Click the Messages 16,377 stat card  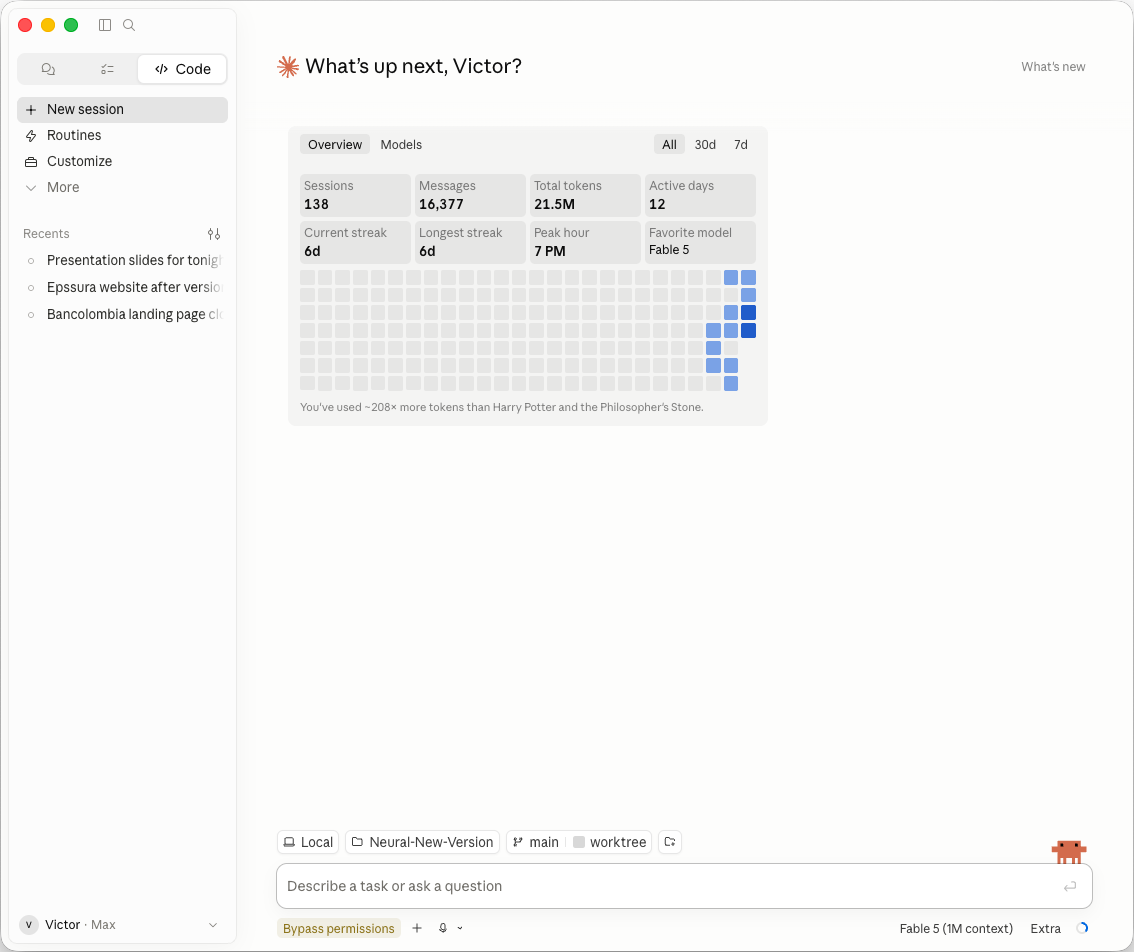[x=470, y=195]
